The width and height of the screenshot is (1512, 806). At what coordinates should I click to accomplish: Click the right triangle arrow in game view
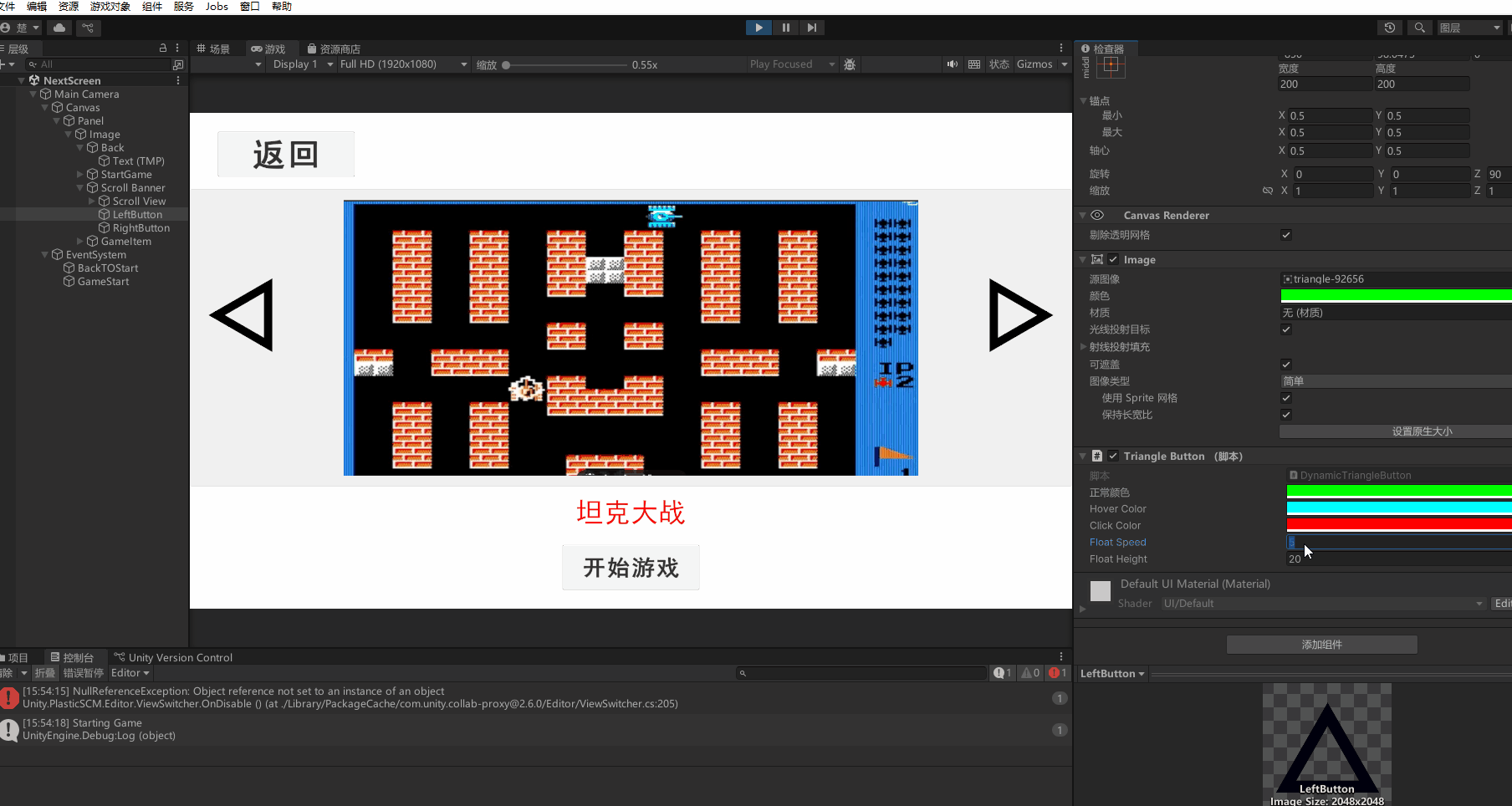coord(1019,315)
